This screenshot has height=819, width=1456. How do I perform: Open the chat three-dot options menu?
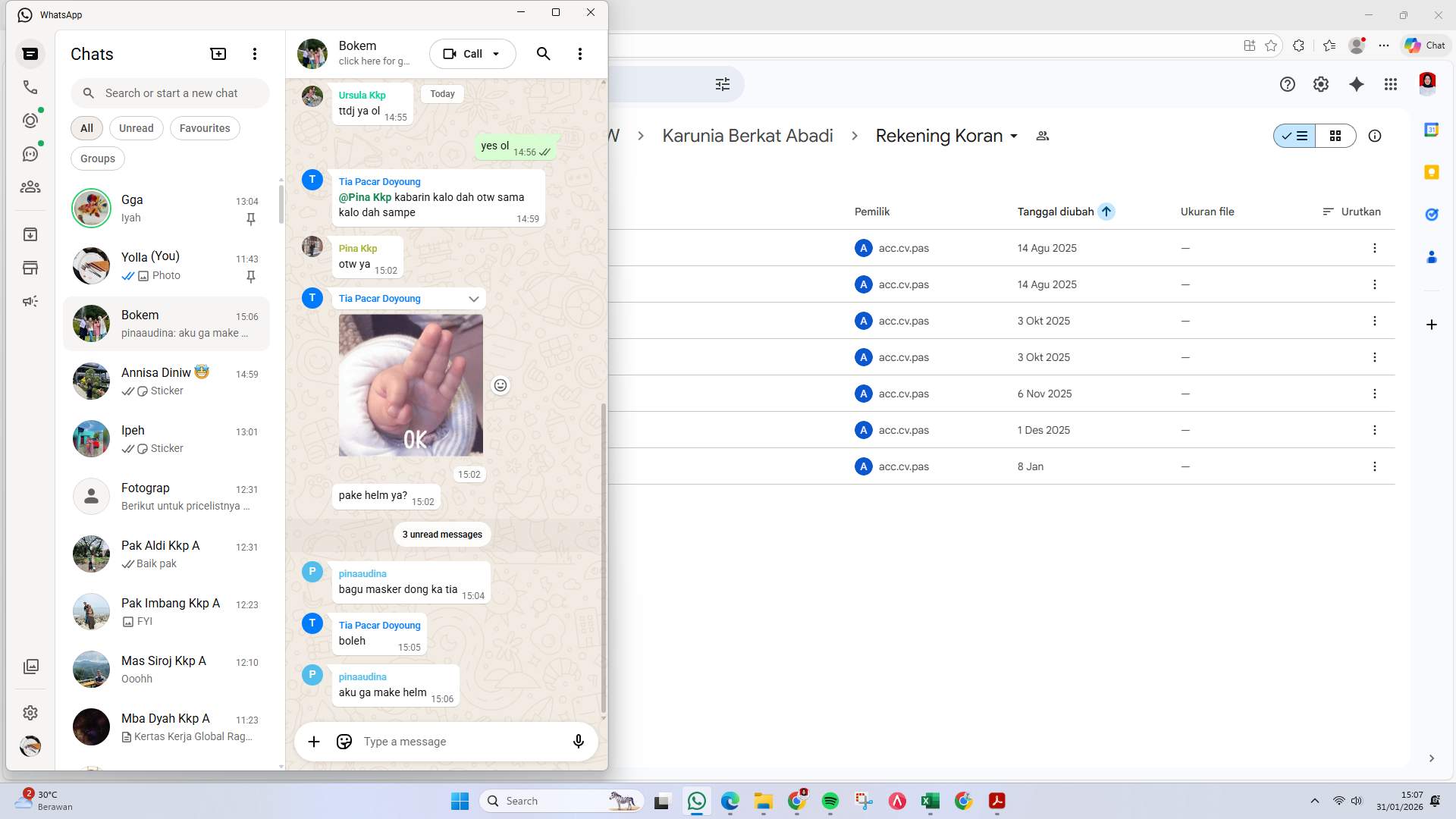[x=580, y=54]
